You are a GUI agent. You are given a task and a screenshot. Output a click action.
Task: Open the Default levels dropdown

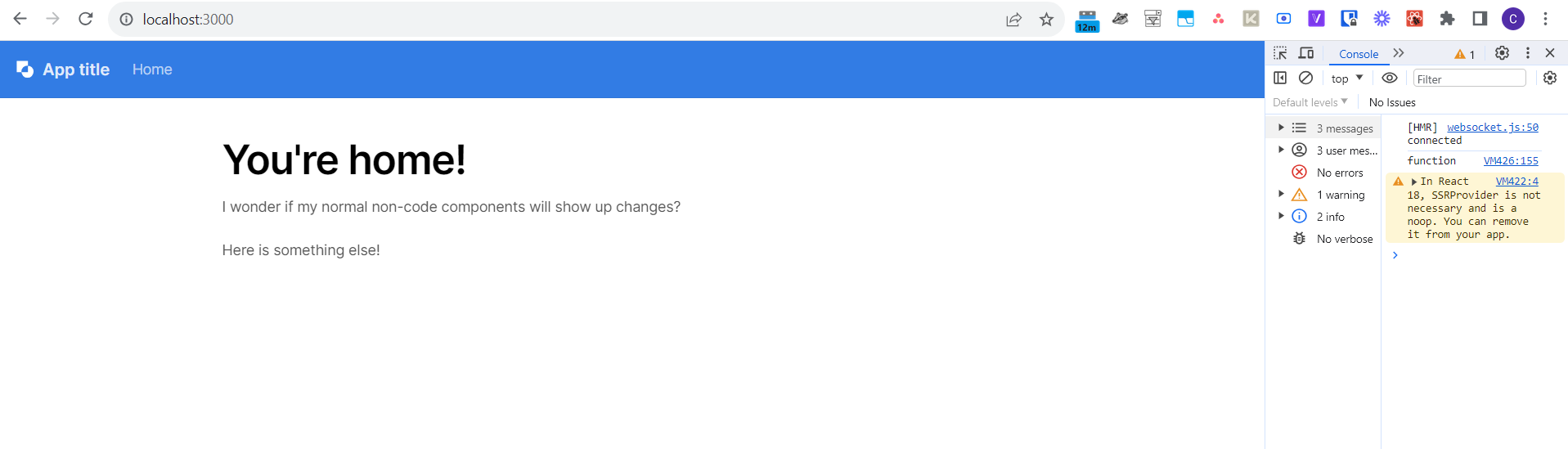[x=1310, y=102]
